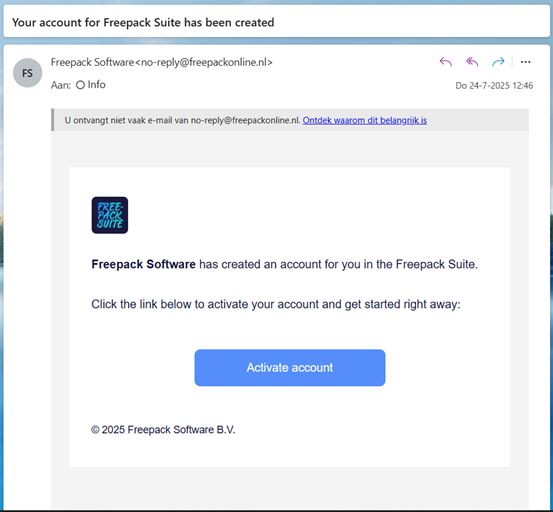Image resolution: width=553 pixels, height=512 pixels.
Task: Click the Freepack Software sender name in the header
Action: [92, 62]
